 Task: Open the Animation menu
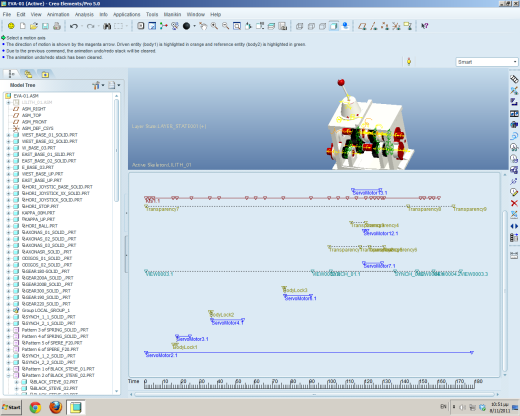tap(58, 14)
